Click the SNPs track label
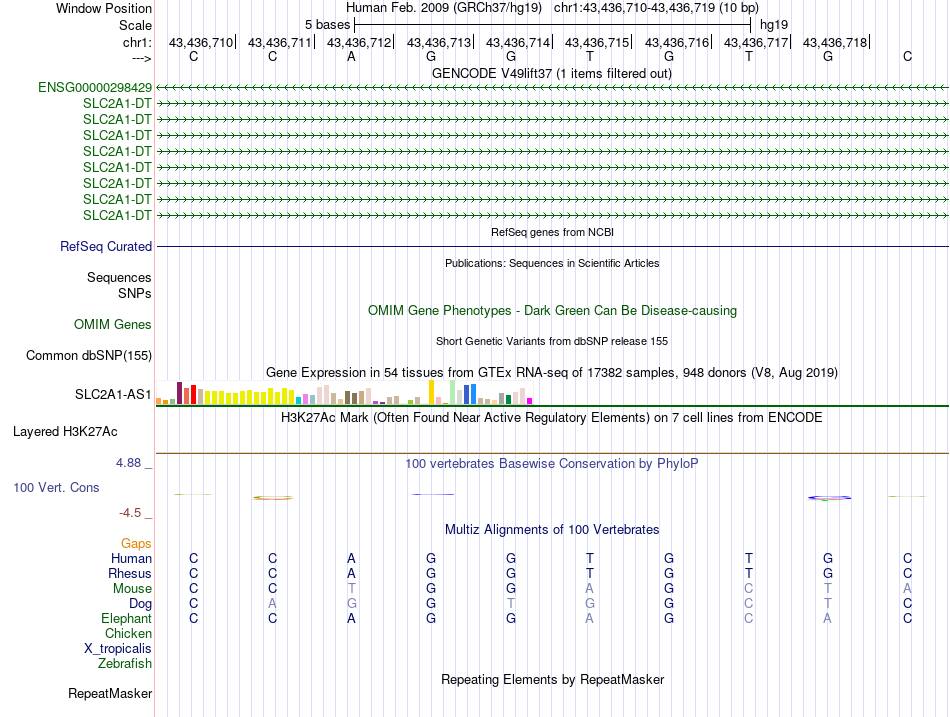The image size is (950, 717). (x=135, y=293)
